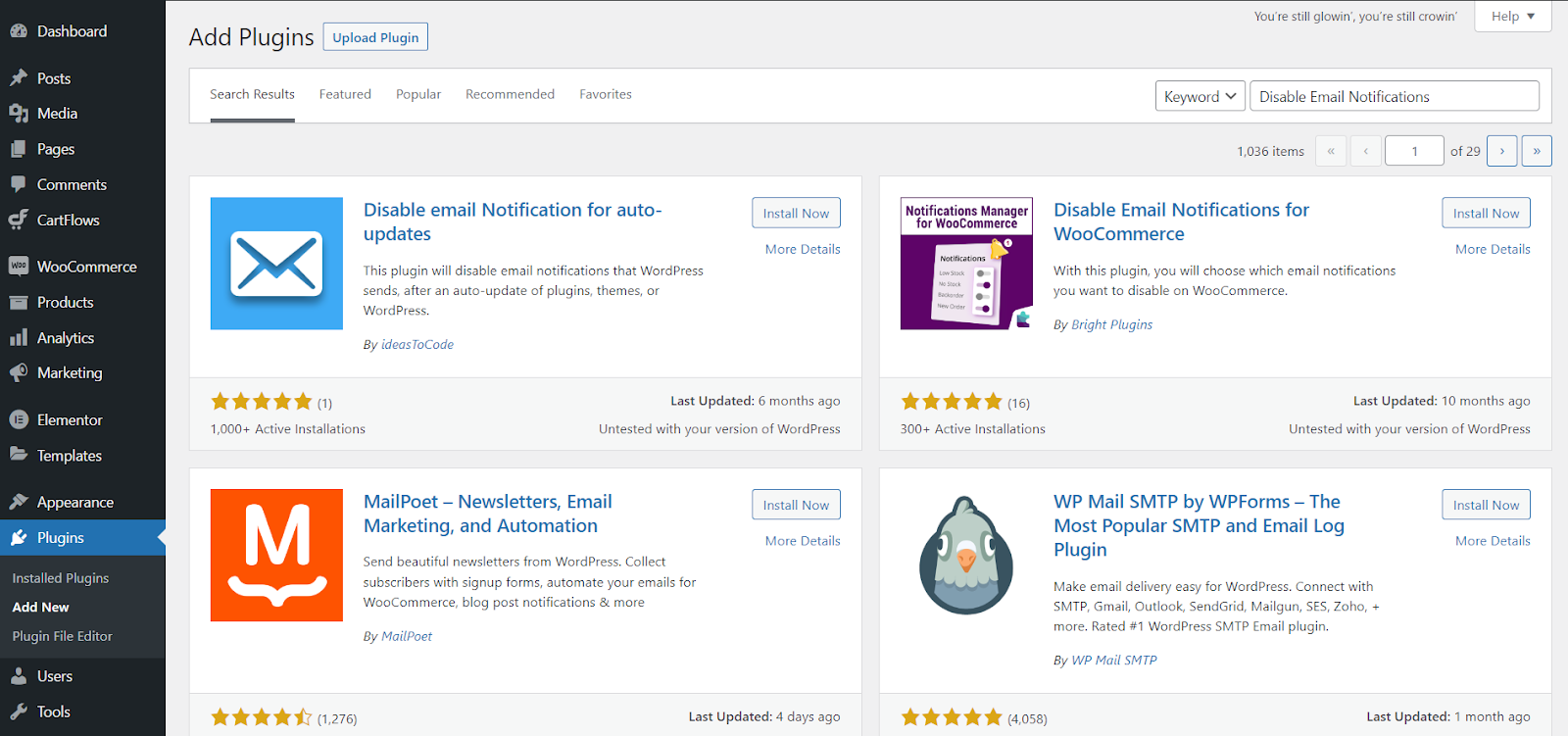The width and height of the screenshot is (1568, 736).
Task: Click MailPoet star rating with 1,276 reviews
Action: (262, 717)
